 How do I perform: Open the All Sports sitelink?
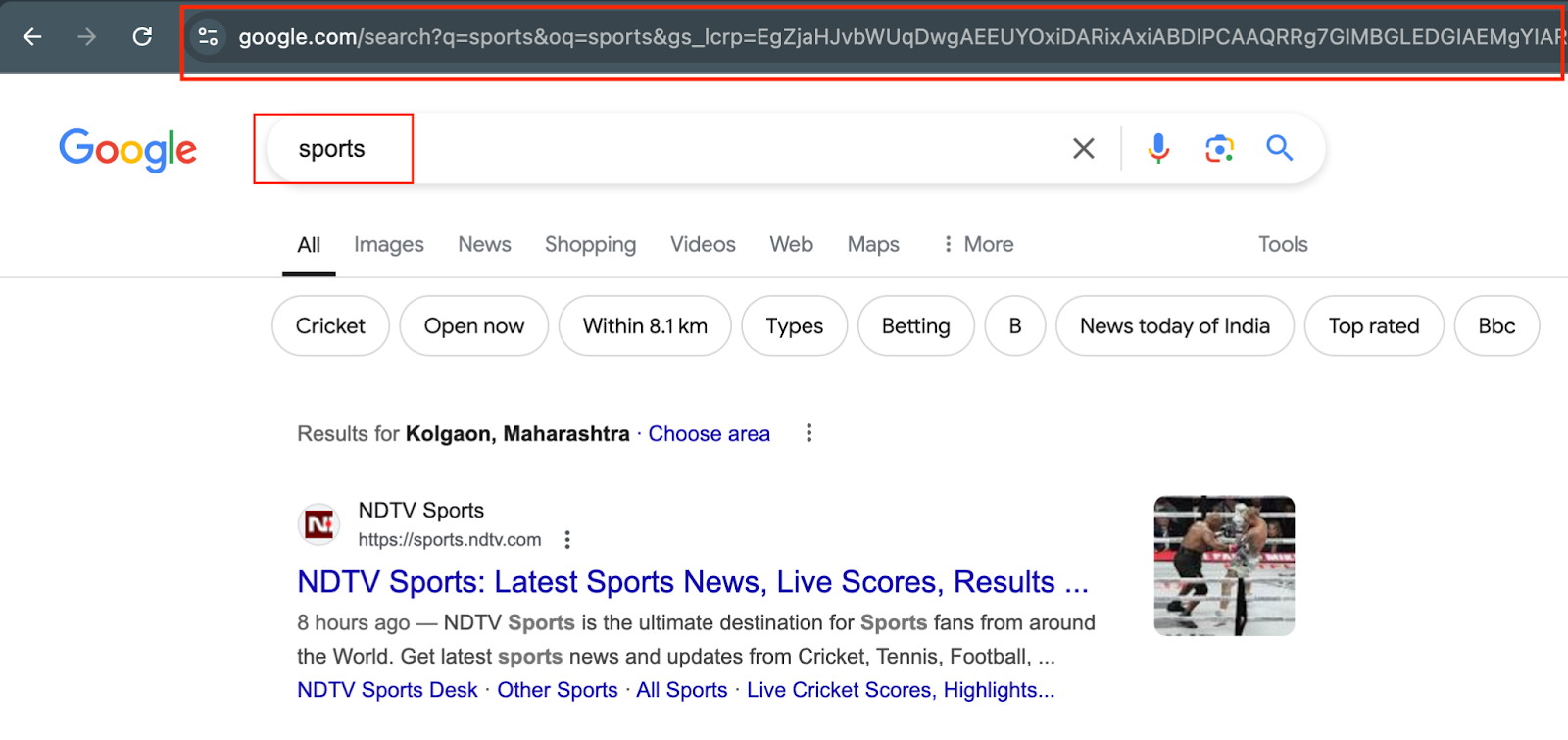point(682,690)
